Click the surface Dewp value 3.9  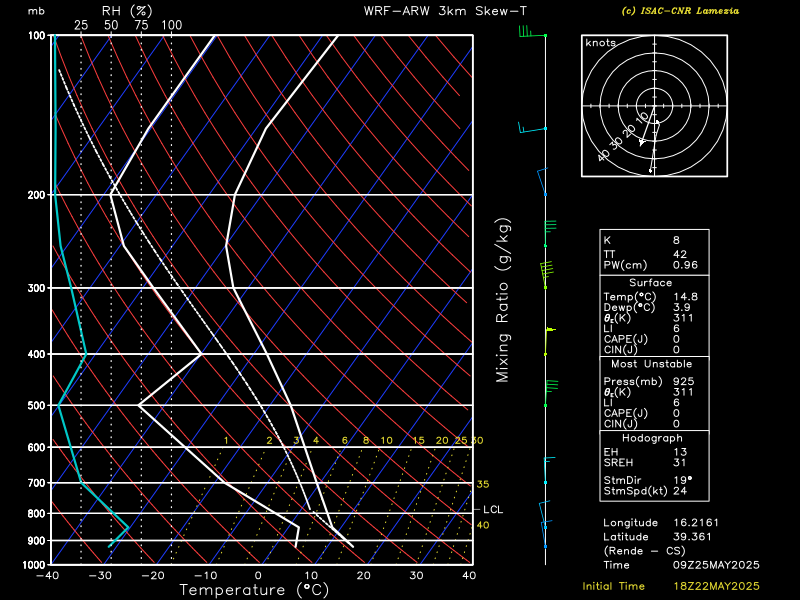pyautogui.click(x=682, y=307)
